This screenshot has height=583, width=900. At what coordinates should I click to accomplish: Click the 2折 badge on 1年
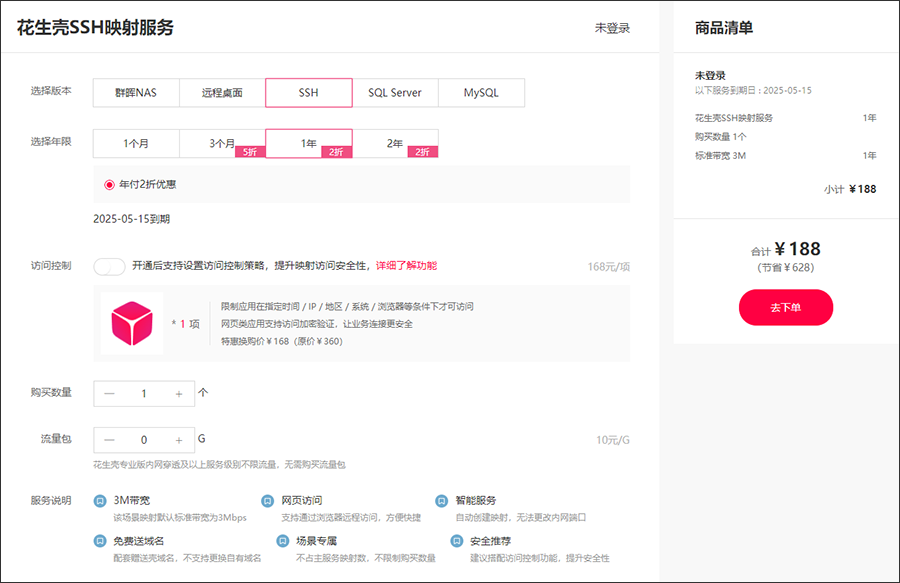tap(336, 151)
